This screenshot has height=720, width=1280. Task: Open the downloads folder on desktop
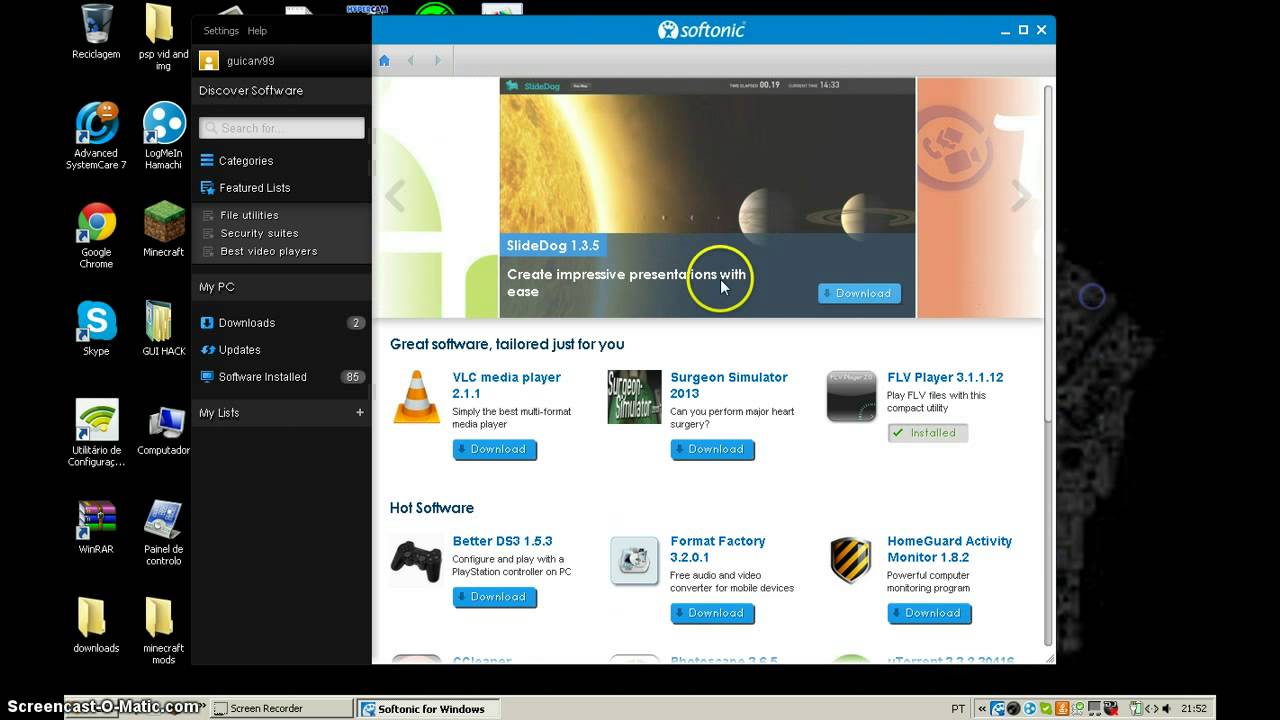(96, 625)
